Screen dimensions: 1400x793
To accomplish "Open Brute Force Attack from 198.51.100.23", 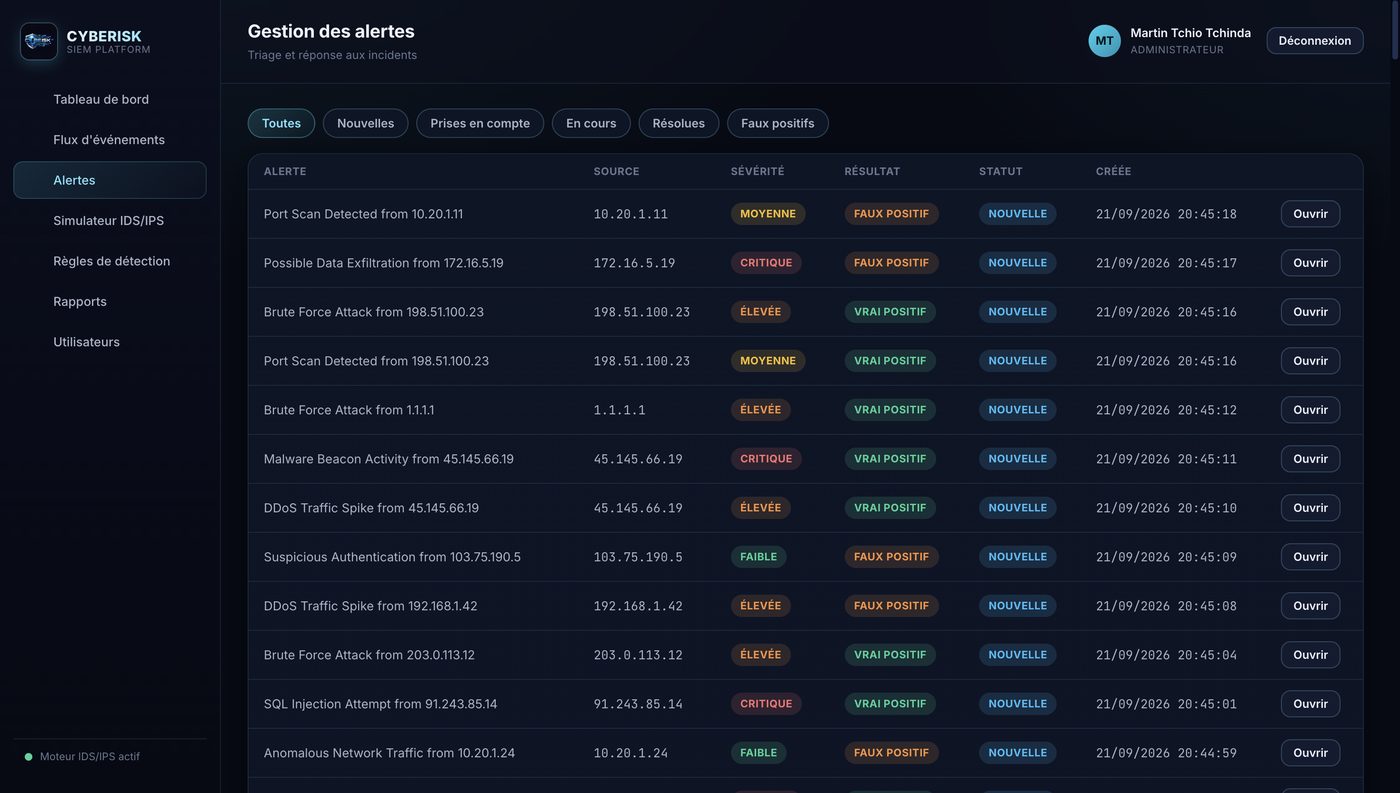I will (x=1310, y=312).
